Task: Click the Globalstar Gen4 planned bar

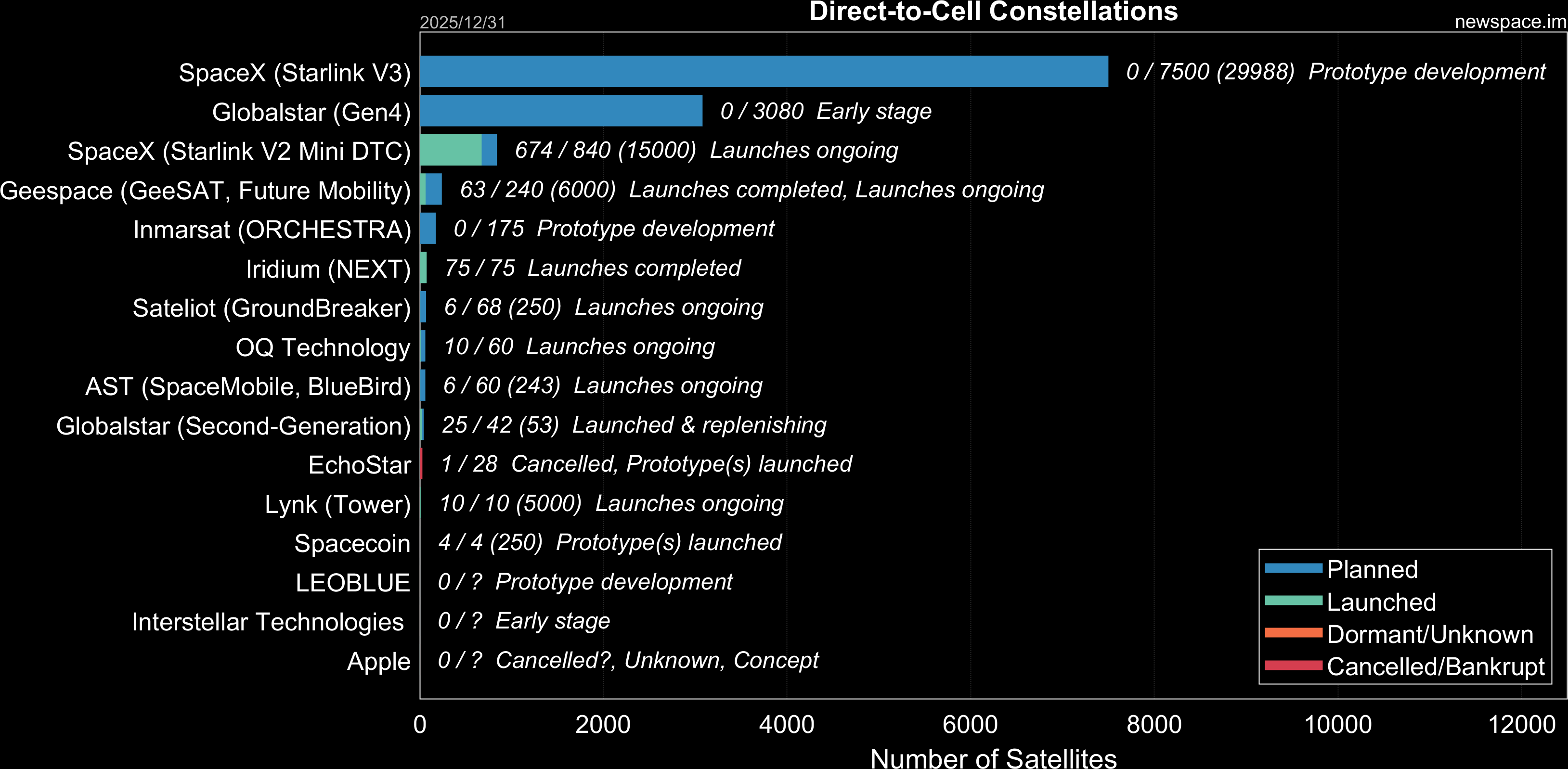Action: coord(560,111)
